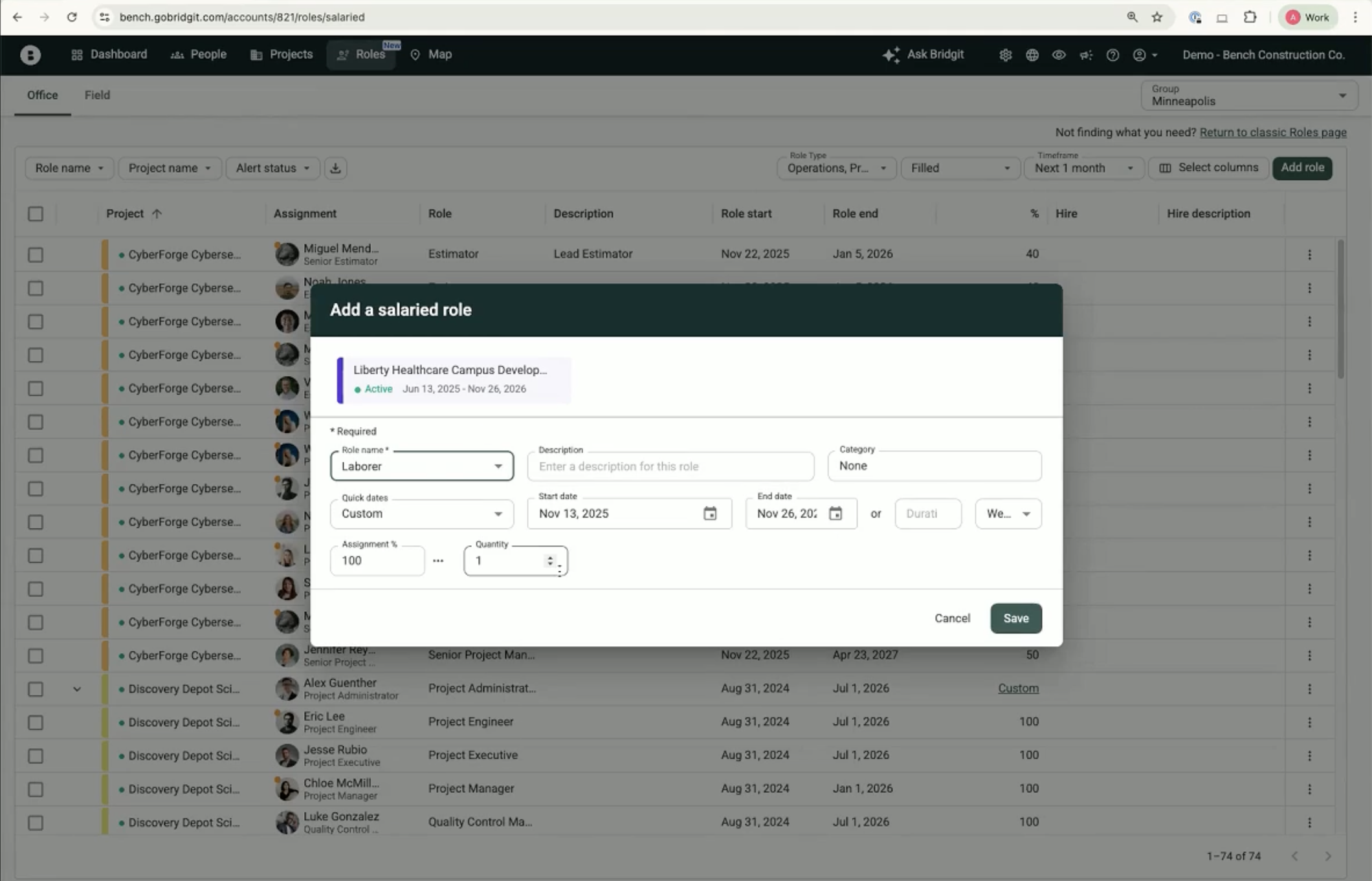Click the help question mark icon
The width and height of the screenshot is (1372, 881).
1112,55
